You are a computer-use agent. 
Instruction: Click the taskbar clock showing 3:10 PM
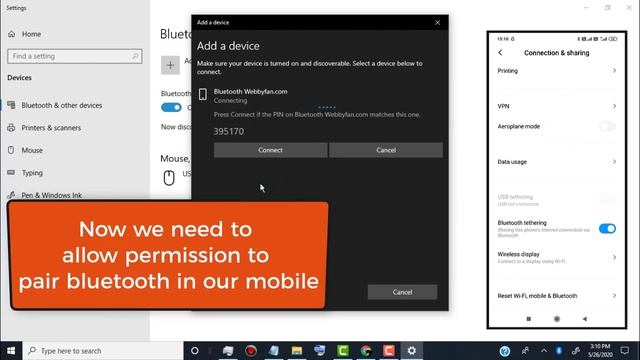[x=600, y=351]
